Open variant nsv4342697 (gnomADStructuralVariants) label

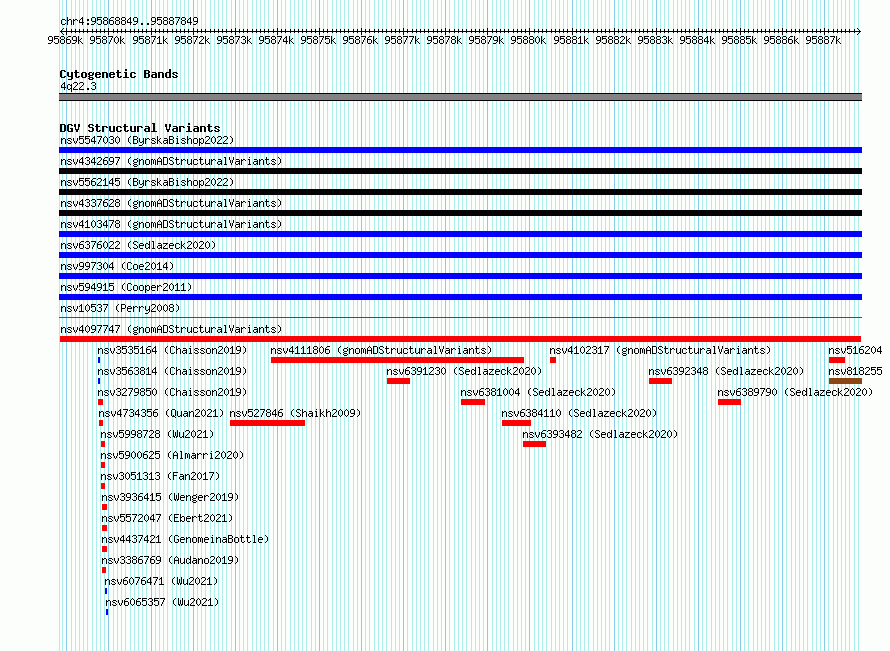[x=171, y=161]
